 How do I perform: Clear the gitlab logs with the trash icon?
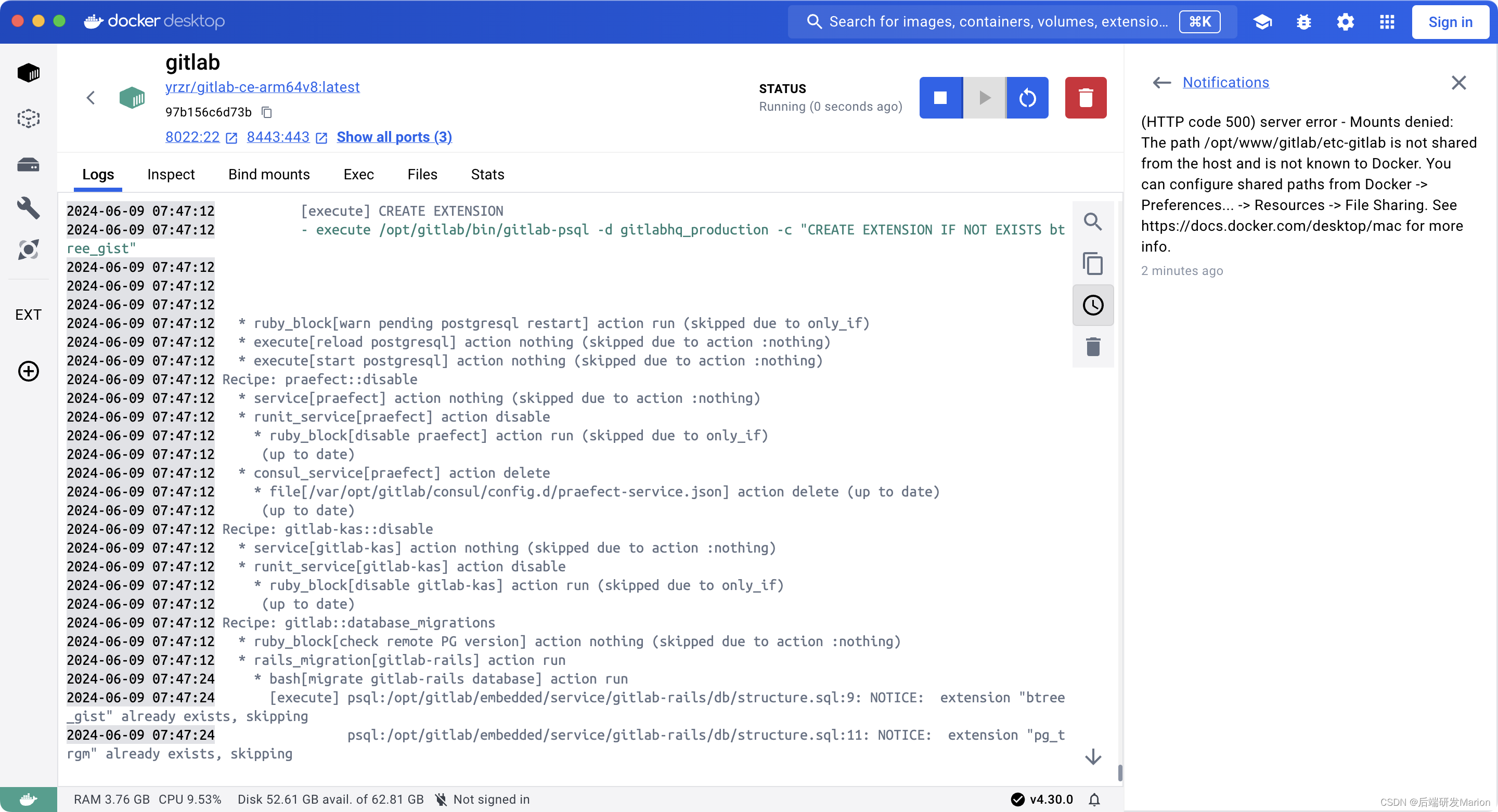1093,347
